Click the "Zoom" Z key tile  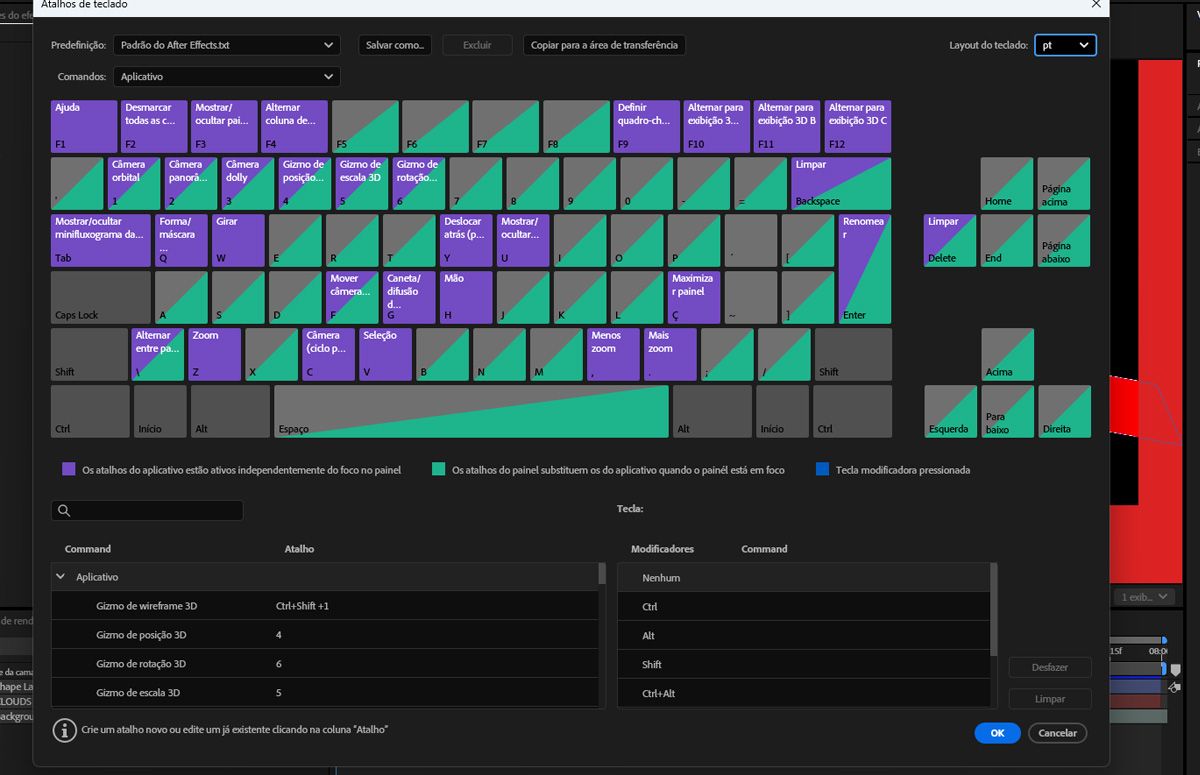point(214,354)
